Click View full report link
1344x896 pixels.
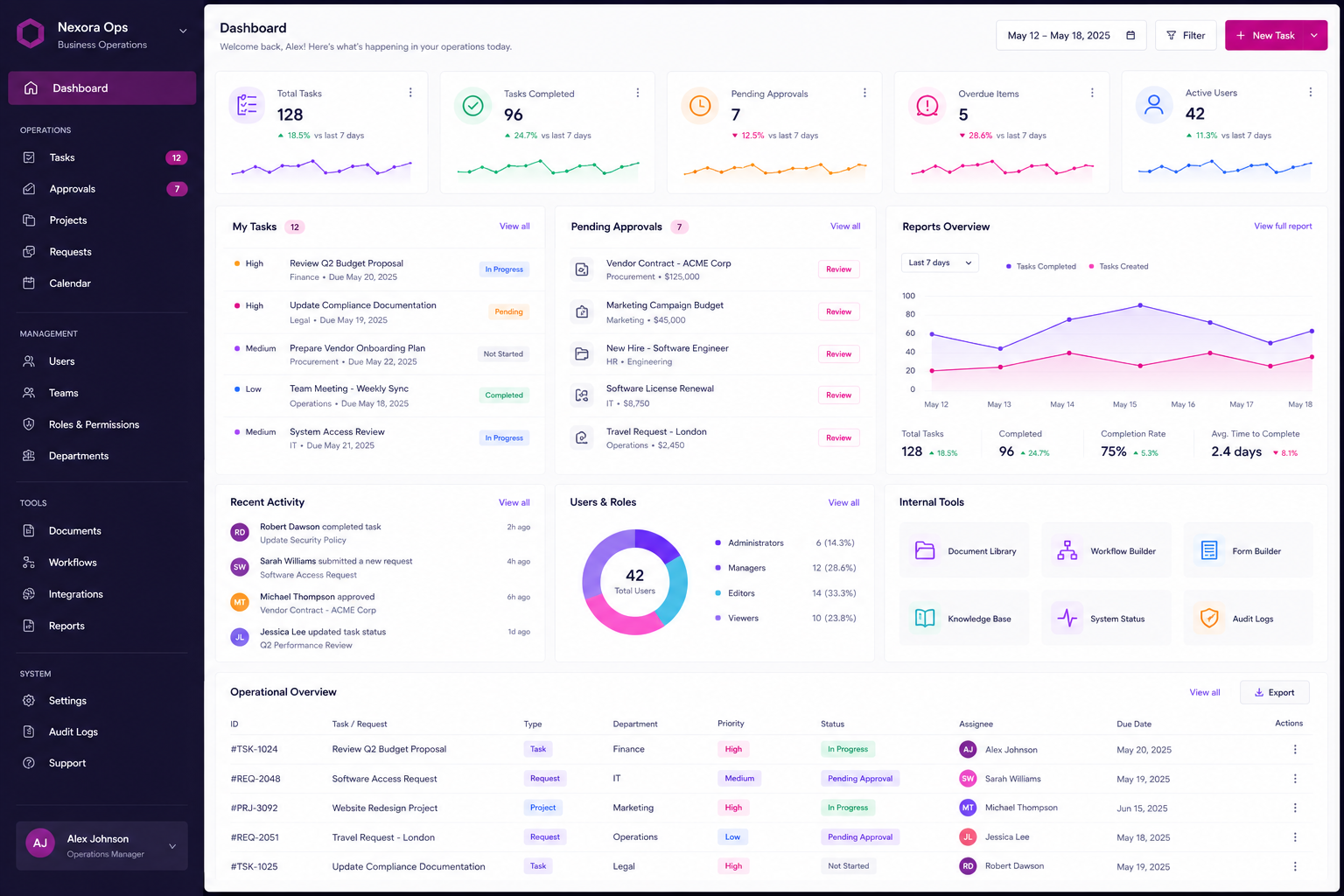coord(1283,226)
